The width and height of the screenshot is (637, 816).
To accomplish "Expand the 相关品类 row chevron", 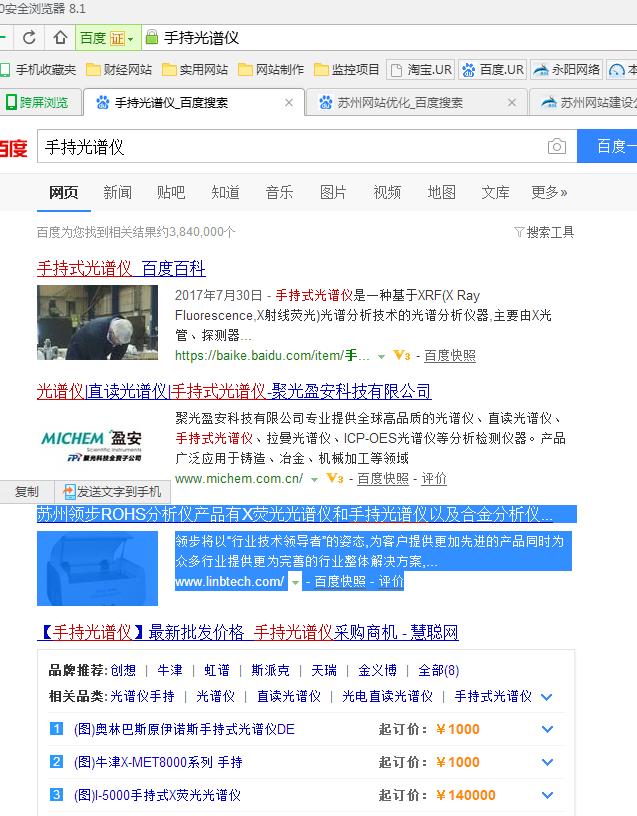I will click(546, 697).
